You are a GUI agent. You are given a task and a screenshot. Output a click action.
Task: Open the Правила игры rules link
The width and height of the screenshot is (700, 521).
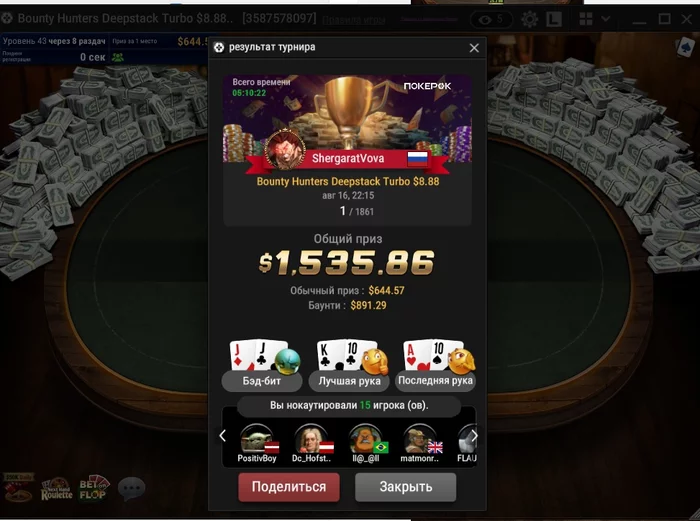tap(354, 20)
